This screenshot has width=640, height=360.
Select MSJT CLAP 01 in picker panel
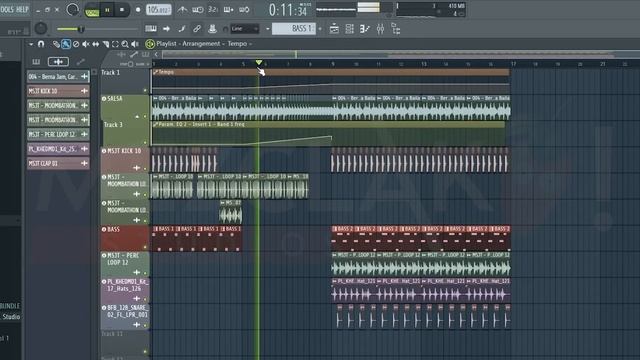pyautogui.click(x=58, y=163)
